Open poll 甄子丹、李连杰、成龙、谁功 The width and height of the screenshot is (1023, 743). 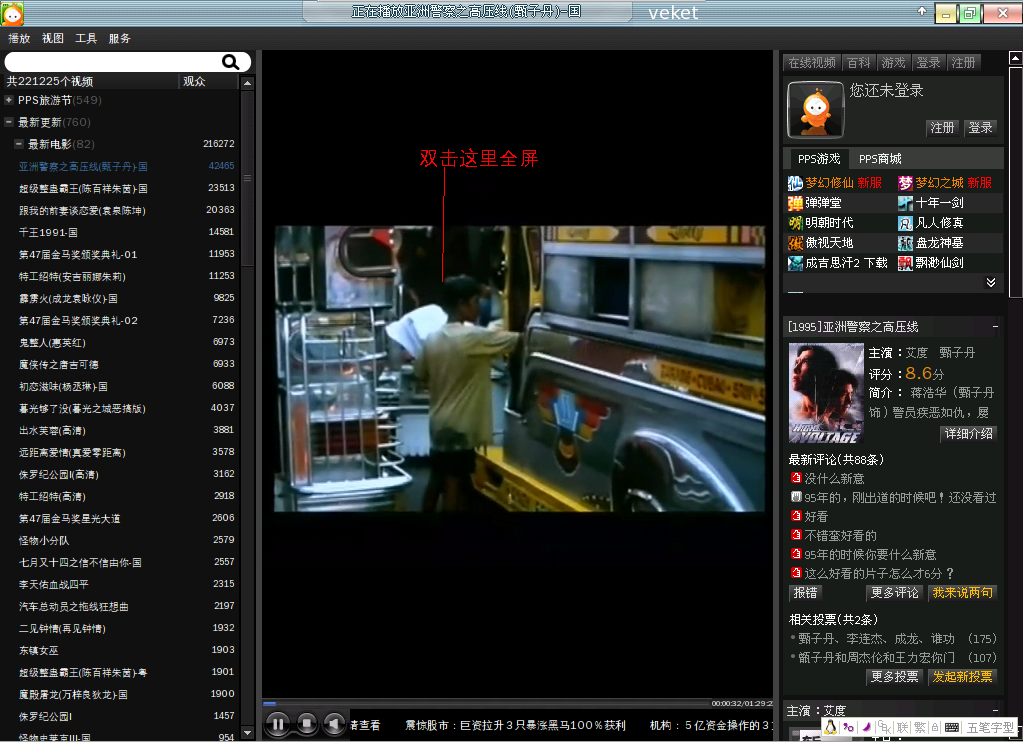pyautogui.click(x=876, y=639)
